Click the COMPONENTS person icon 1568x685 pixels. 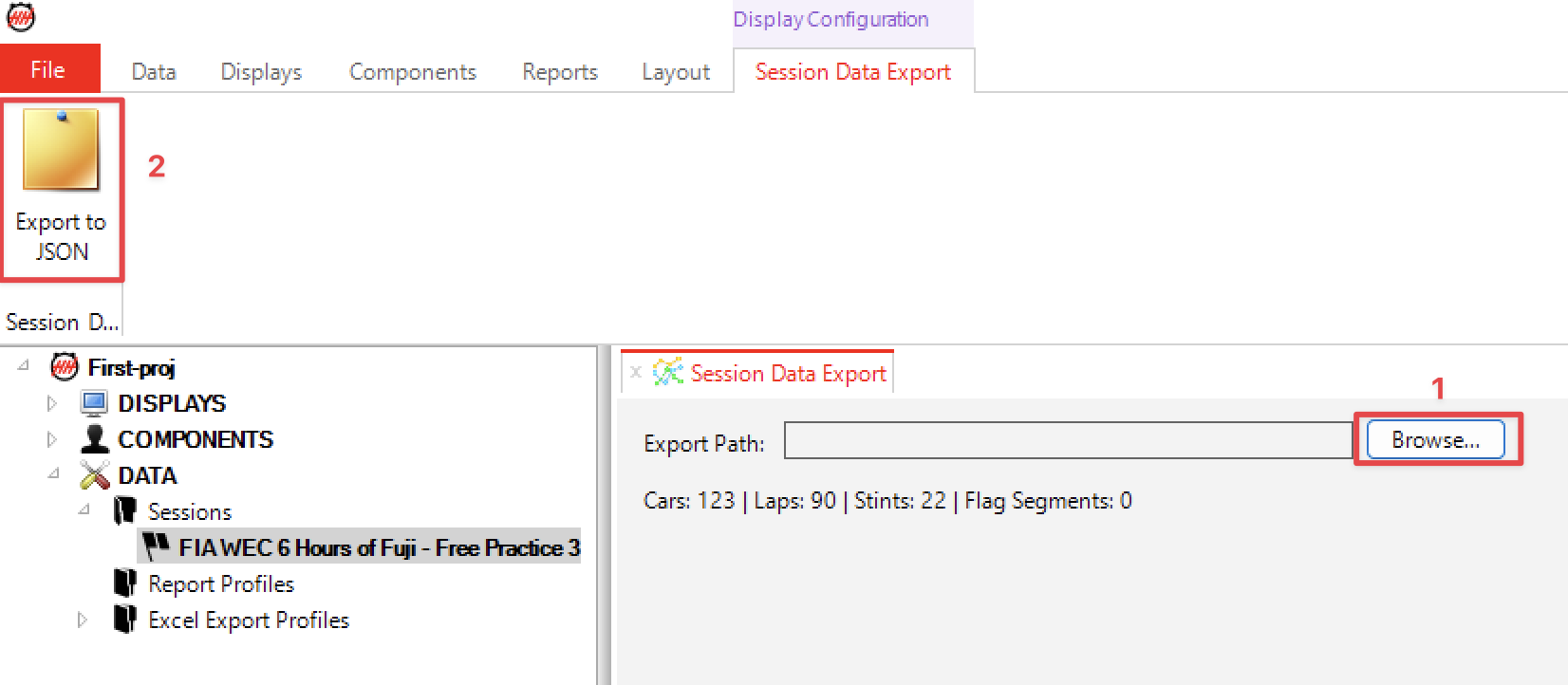tap(94, 439)
